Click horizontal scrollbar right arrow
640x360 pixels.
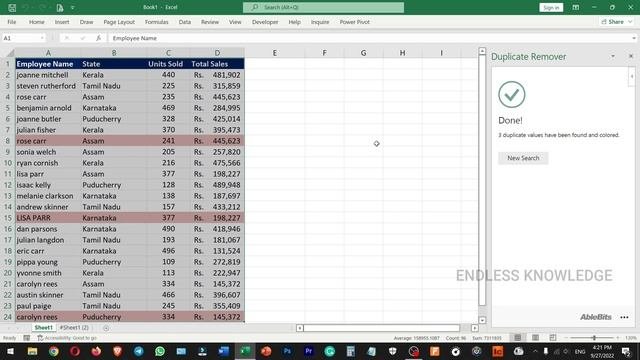[475, 328]
